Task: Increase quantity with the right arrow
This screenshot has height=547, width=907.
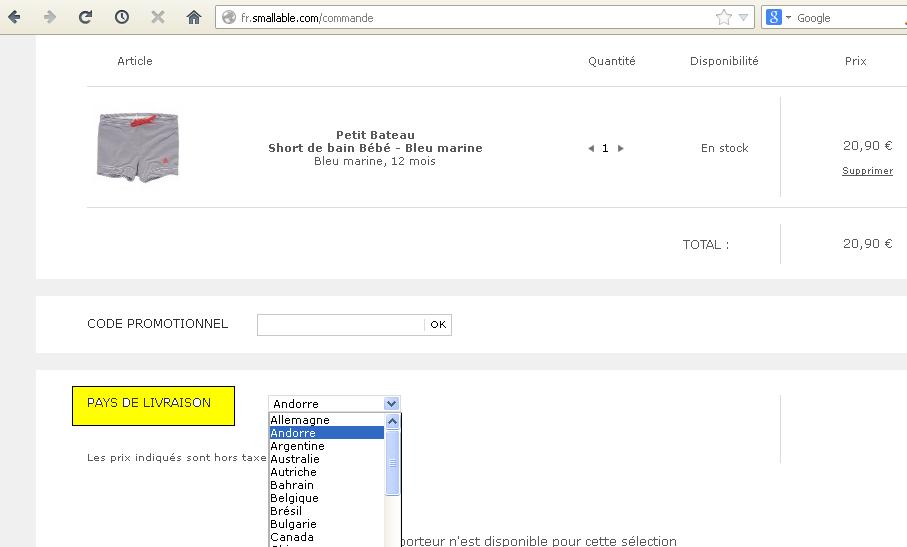Action: pos(621,149)
